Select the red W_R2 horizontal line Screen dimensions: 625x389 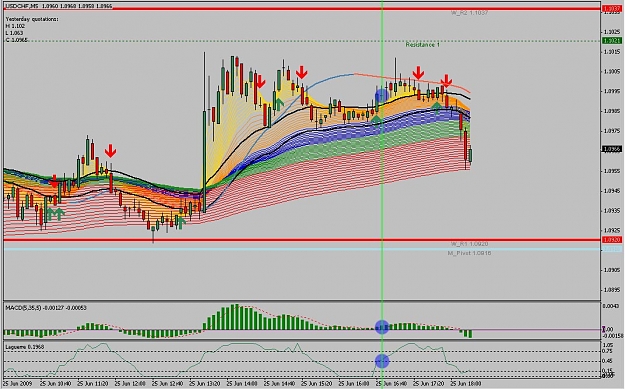(x=302, y=8)
